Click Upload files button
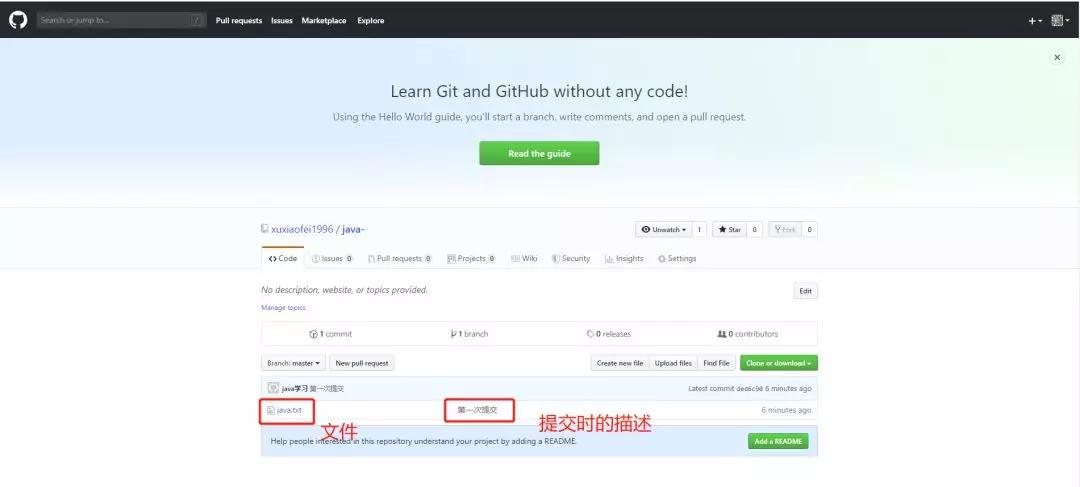 click(673, 363)
